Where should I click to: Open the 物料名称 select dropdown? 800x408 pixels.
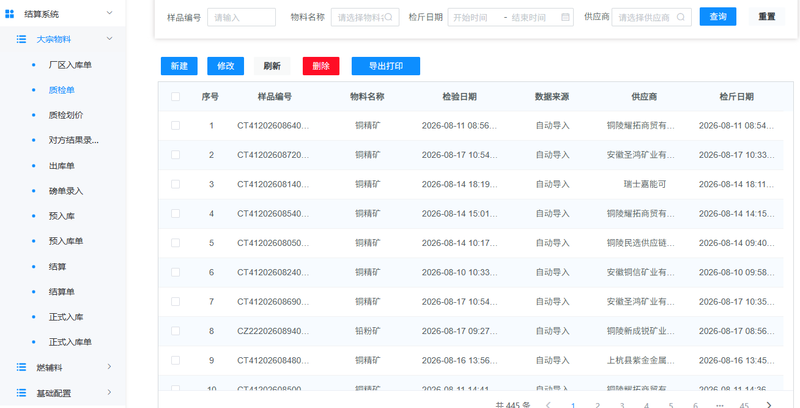(x=365, y=17)
